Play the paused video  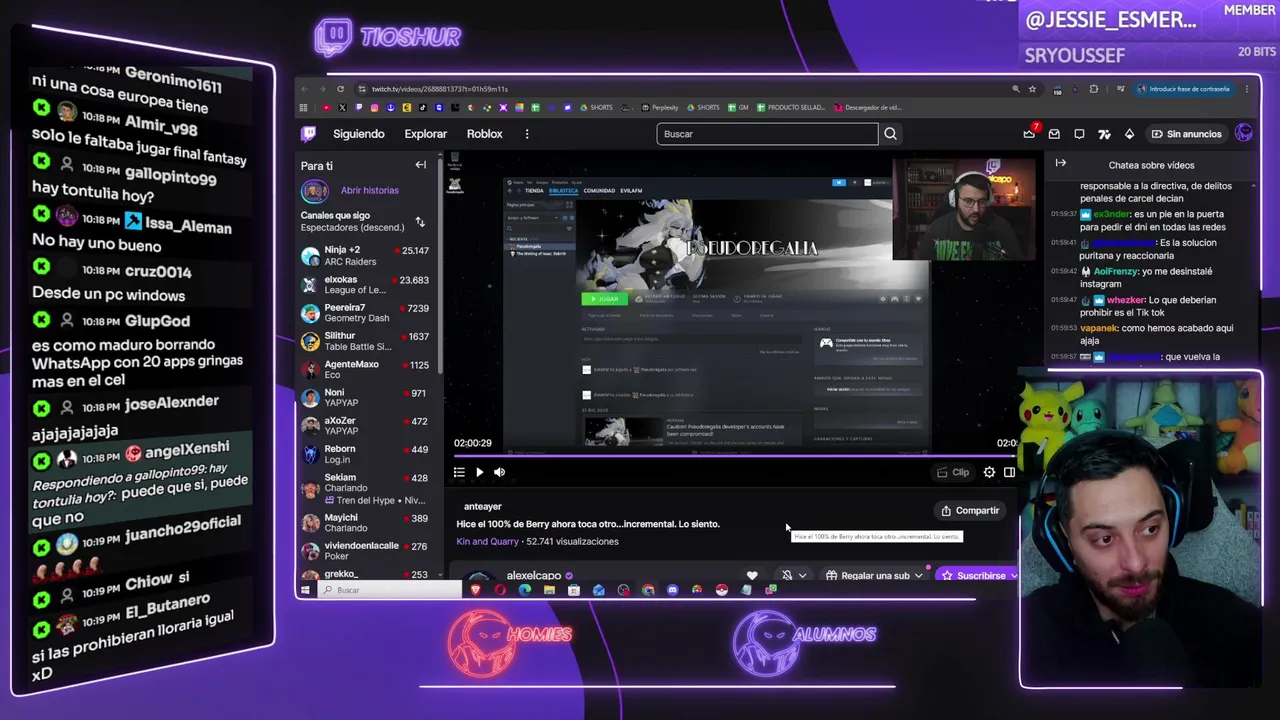(x=479, y=472)
